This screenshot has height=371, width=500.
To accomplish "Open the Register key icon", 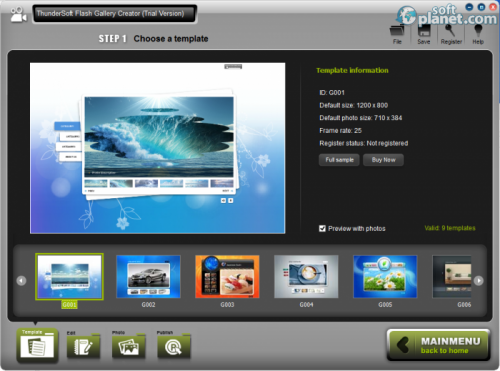I will click(x=451, y=34).
